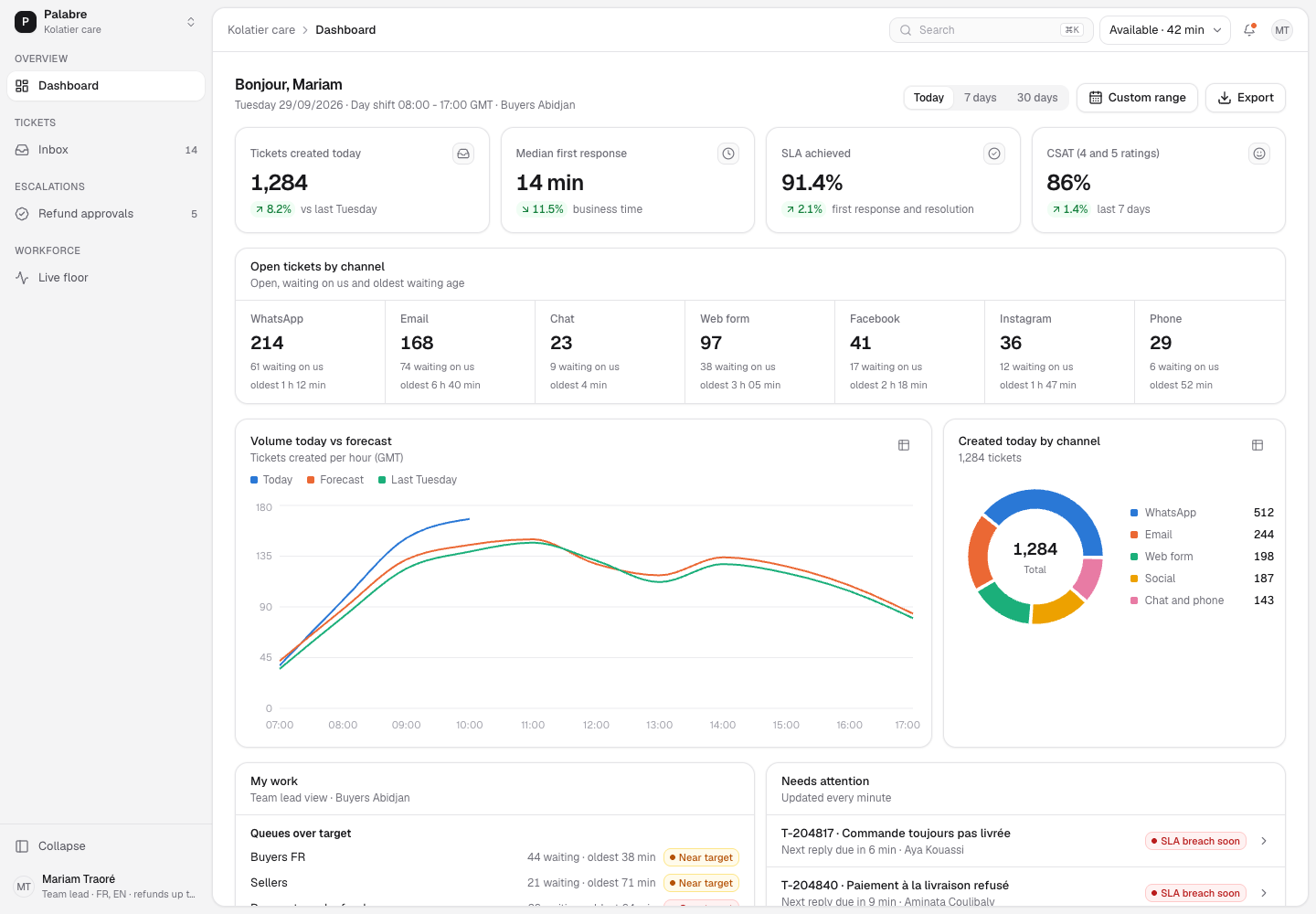Open the workspace switcher chevrons
This screenshot has height=914, width=1316.
pos(191,22)
